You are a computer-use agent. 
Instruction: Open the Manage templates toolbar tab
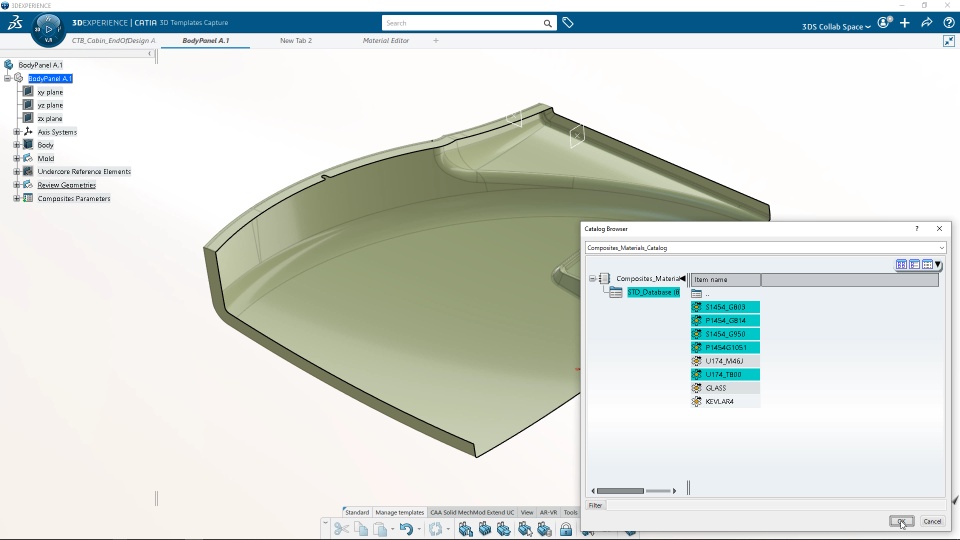[399, 512]
